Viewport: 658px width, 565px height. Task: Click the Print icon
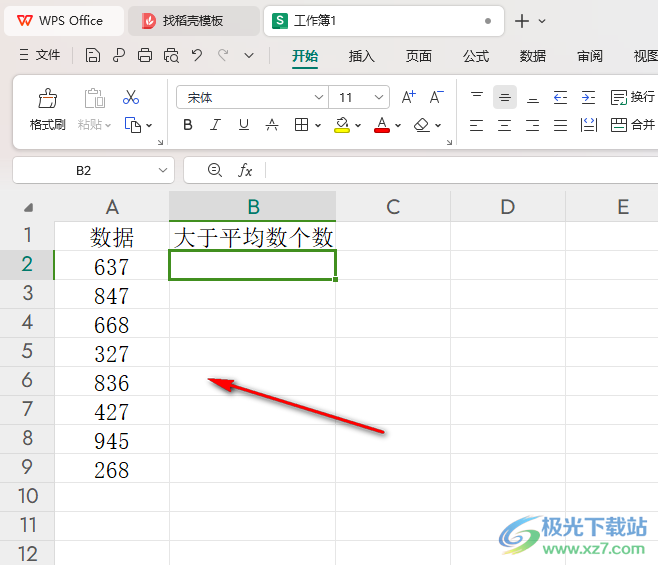[145, 55]
